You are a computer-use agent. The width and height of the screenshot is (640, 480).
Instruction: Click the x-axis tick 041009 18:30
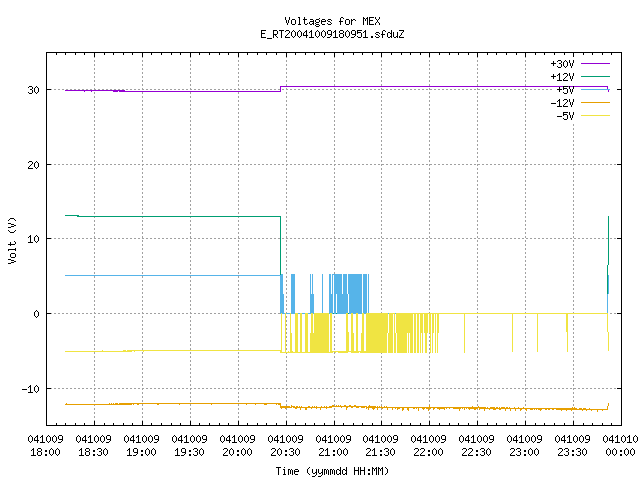93,446
